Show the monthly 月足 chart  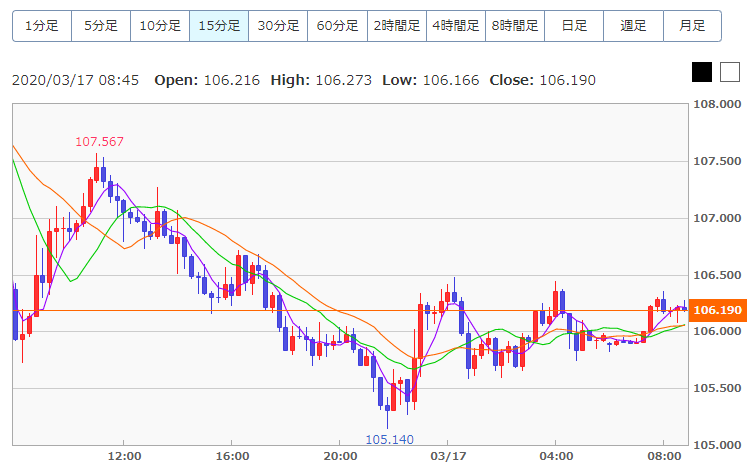[x=692, y=26]
